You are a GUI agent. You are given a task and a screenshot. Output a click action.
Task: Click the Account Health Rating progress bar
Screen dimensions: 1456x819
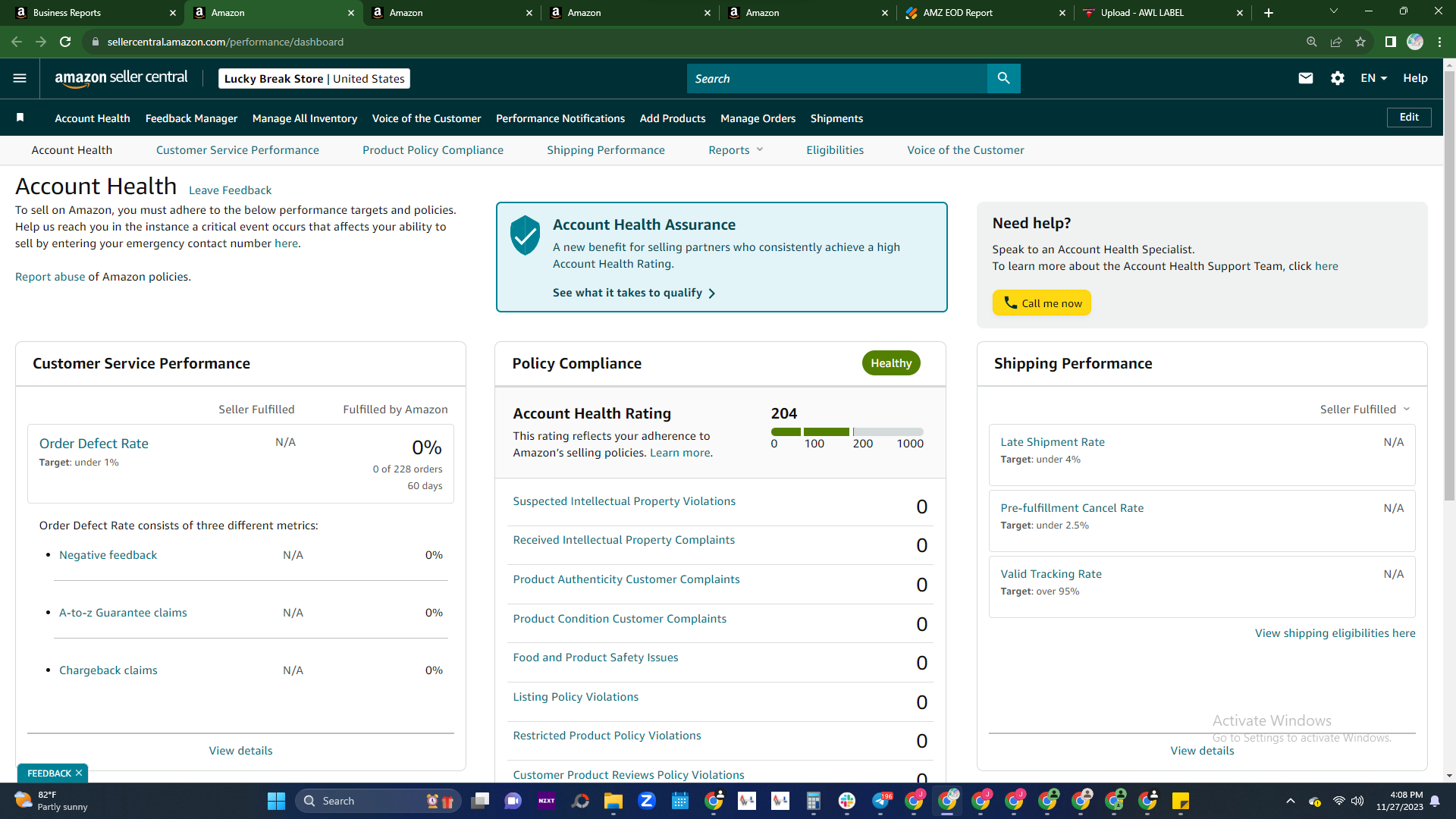point(847,431)
